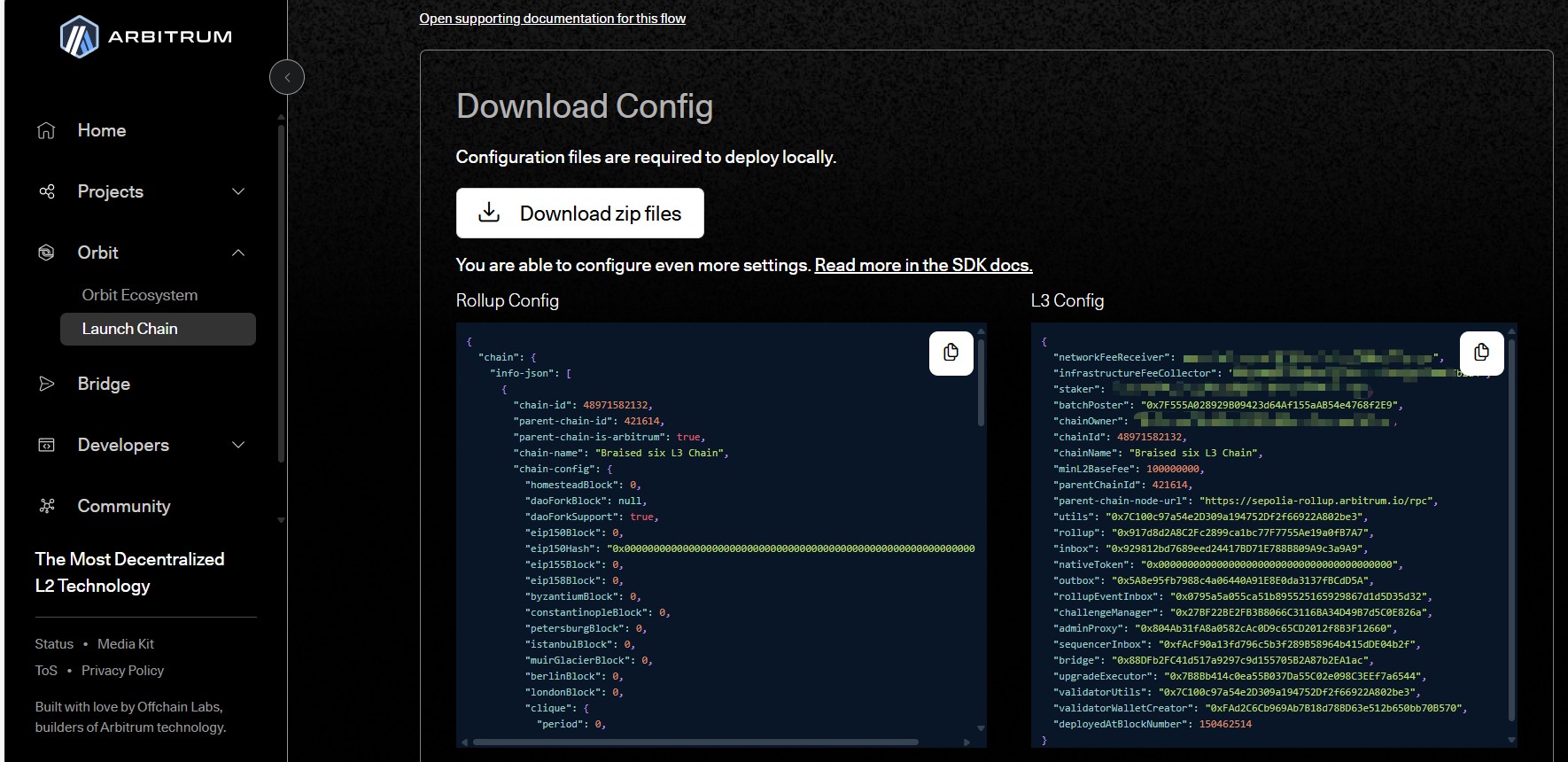Screen dimensions: 1568x762
Task: Click the "inbox" address line
Action: pos(1210,548)
